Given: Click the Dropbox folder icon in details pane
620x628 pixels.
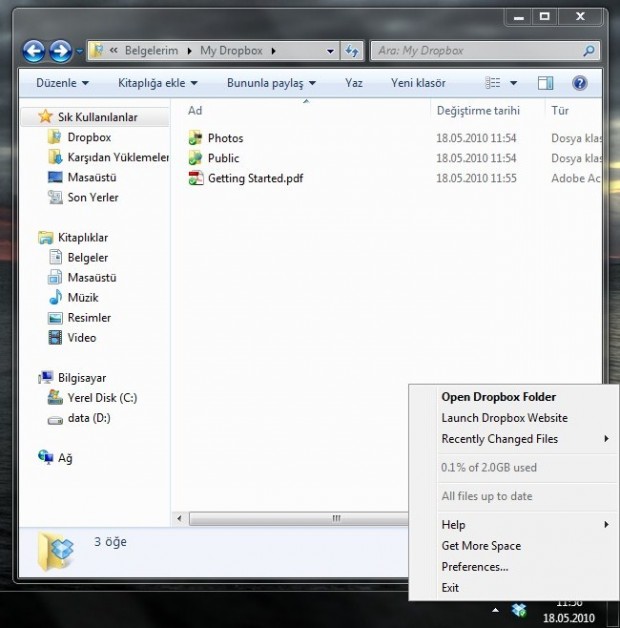Looking at the screenshot, I should point(56,551).
